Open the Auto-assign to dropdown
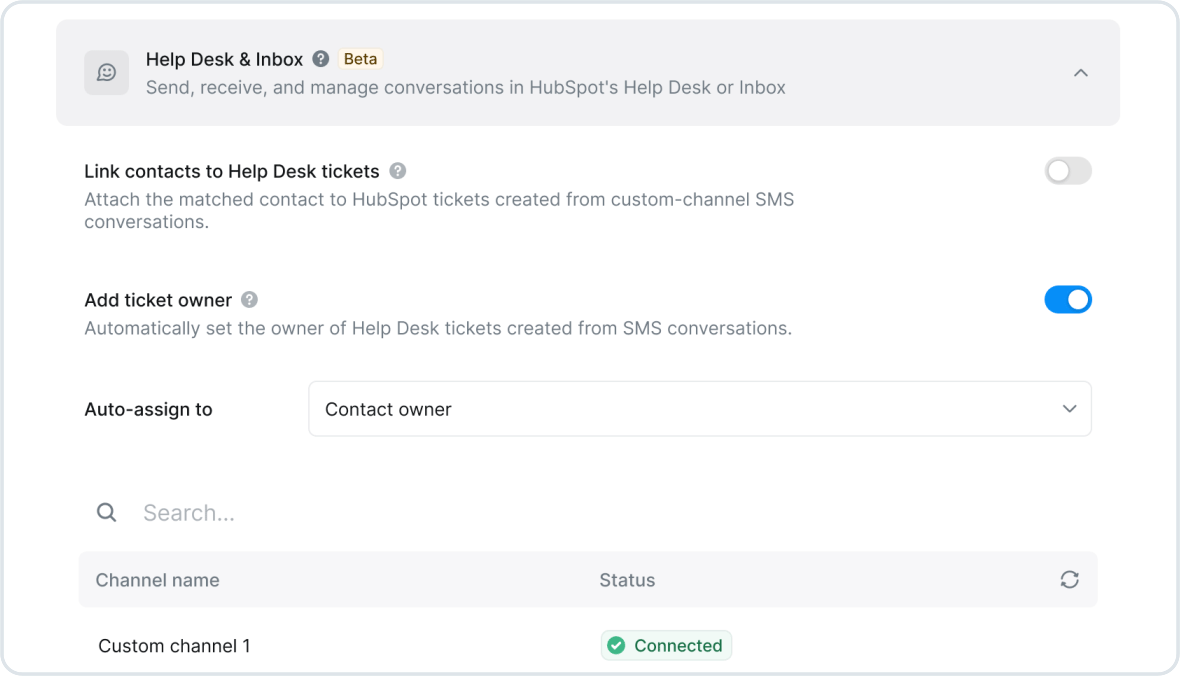1180x676 pixels. (x=700, y=409)
